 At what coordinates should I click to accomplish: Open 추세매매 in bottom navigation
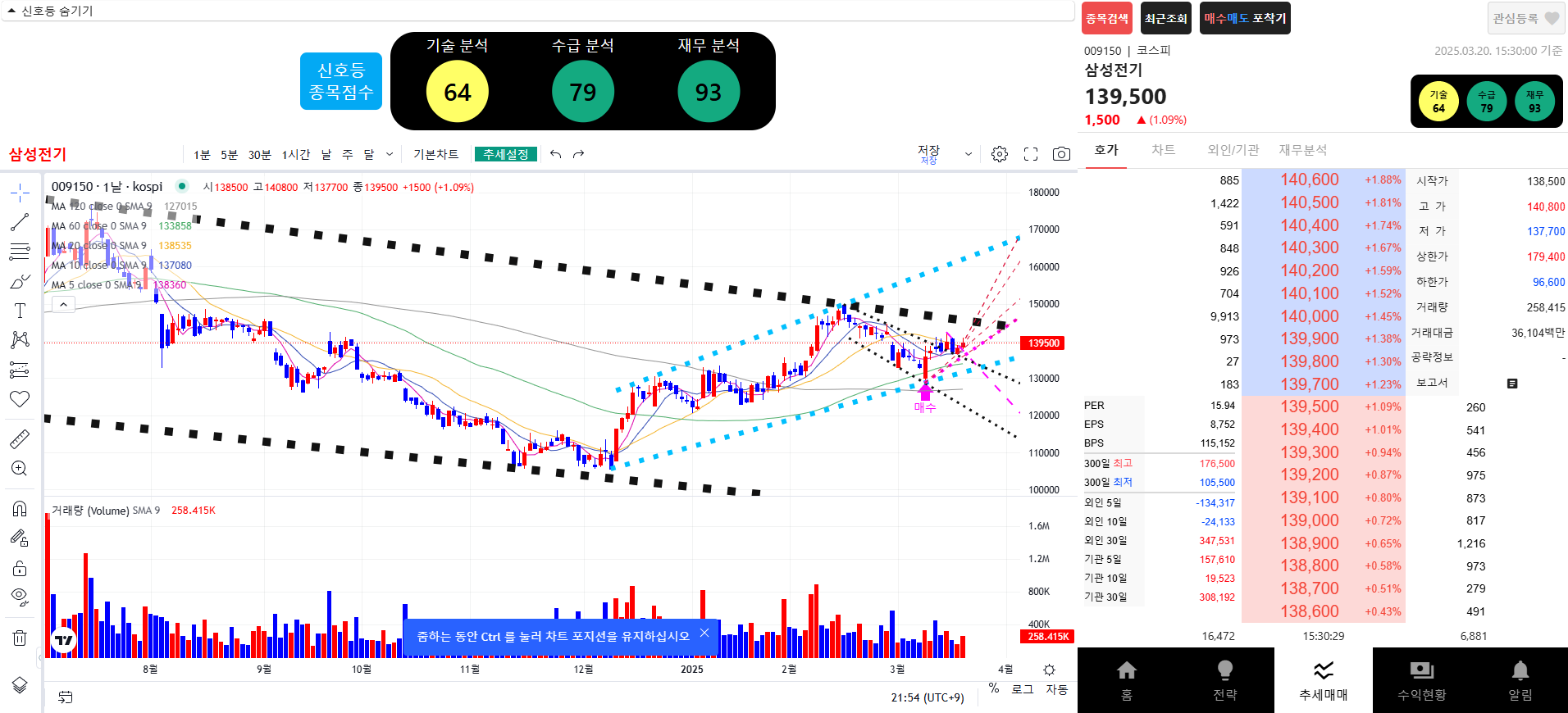point(1324,680)
